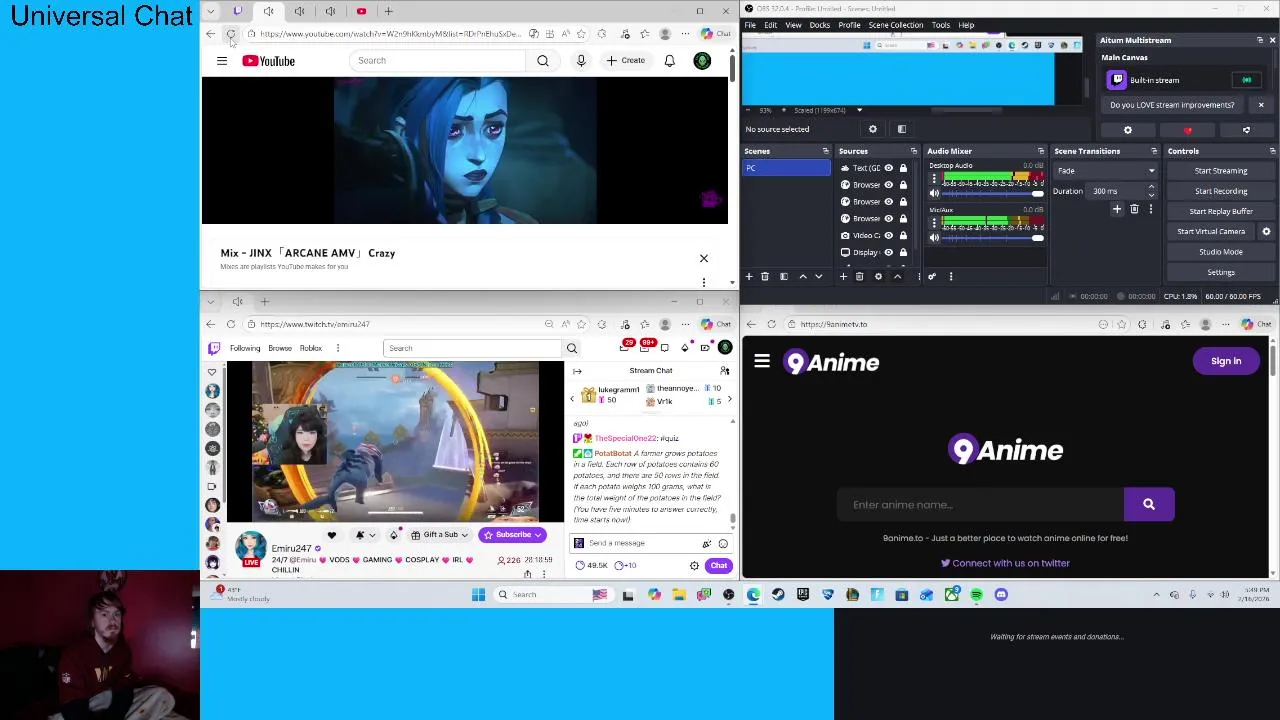Open Desktop Audio options menu dots
This screenshot has width=1280, height=720.
coord(934,178)
